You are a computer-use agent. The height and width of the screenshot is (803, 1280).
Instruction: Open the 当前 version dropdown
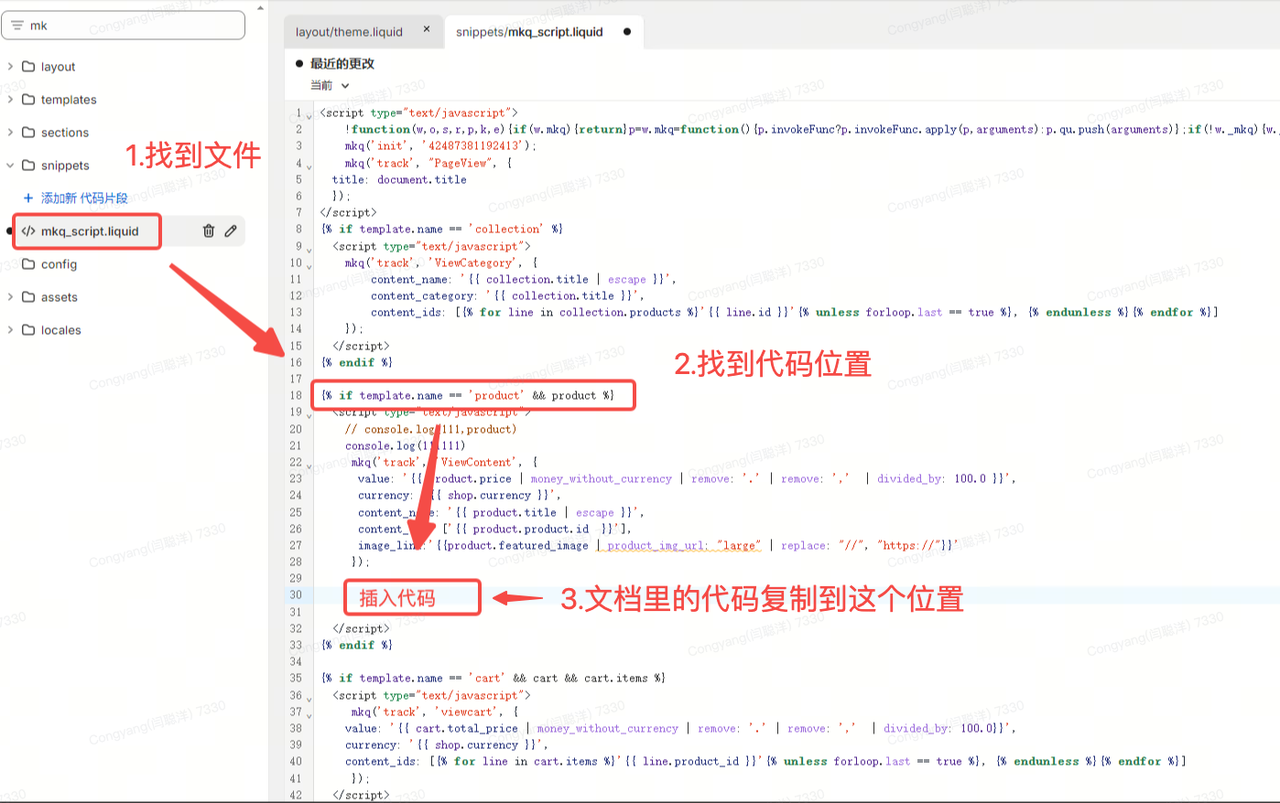click(330, 86)
